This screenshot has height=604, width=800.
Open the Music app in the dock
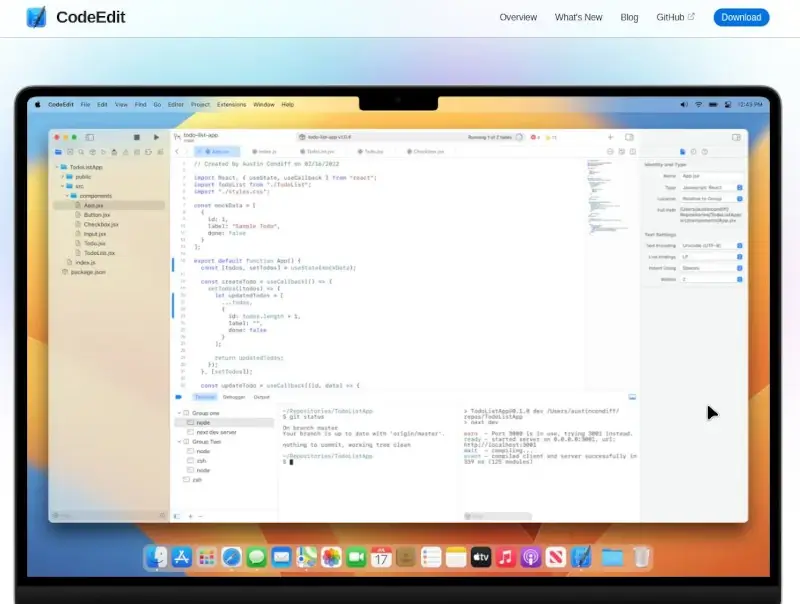[x=506, y=557]
